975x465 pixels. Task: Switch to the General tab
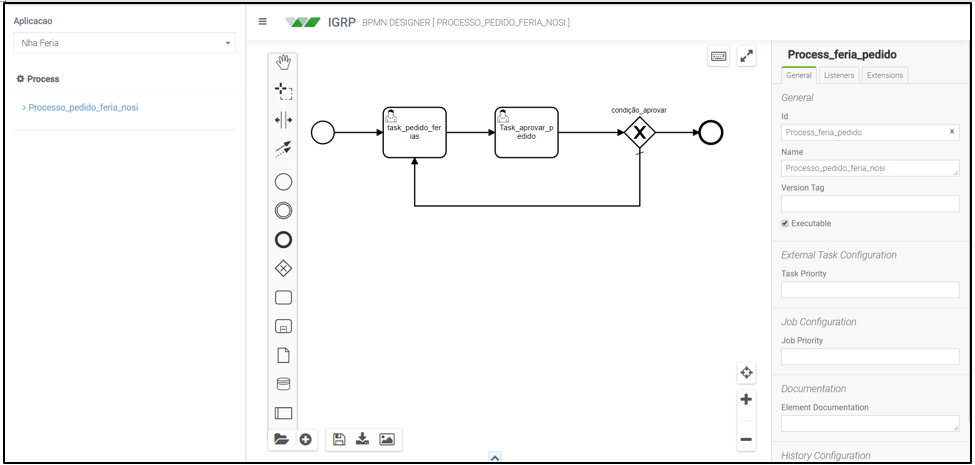[x=798, y=75]
